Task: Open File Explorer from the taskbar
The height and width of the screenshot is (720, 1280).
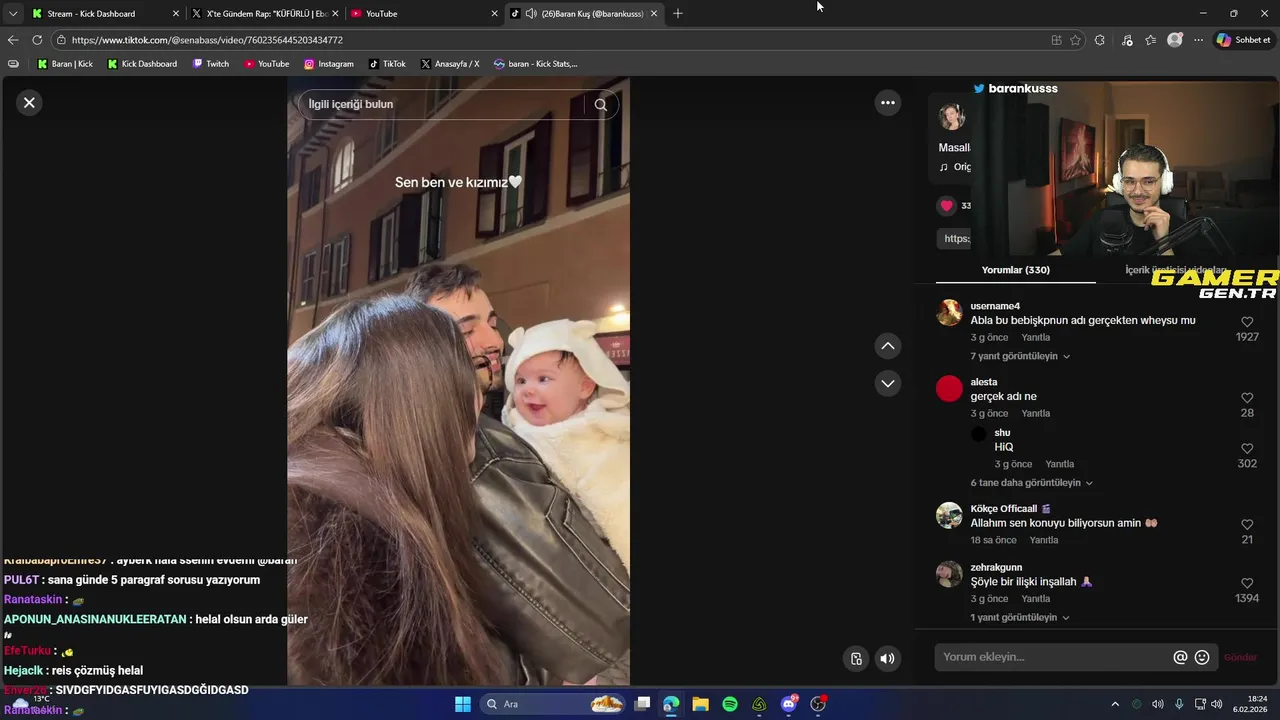Action: coord(700,704)
